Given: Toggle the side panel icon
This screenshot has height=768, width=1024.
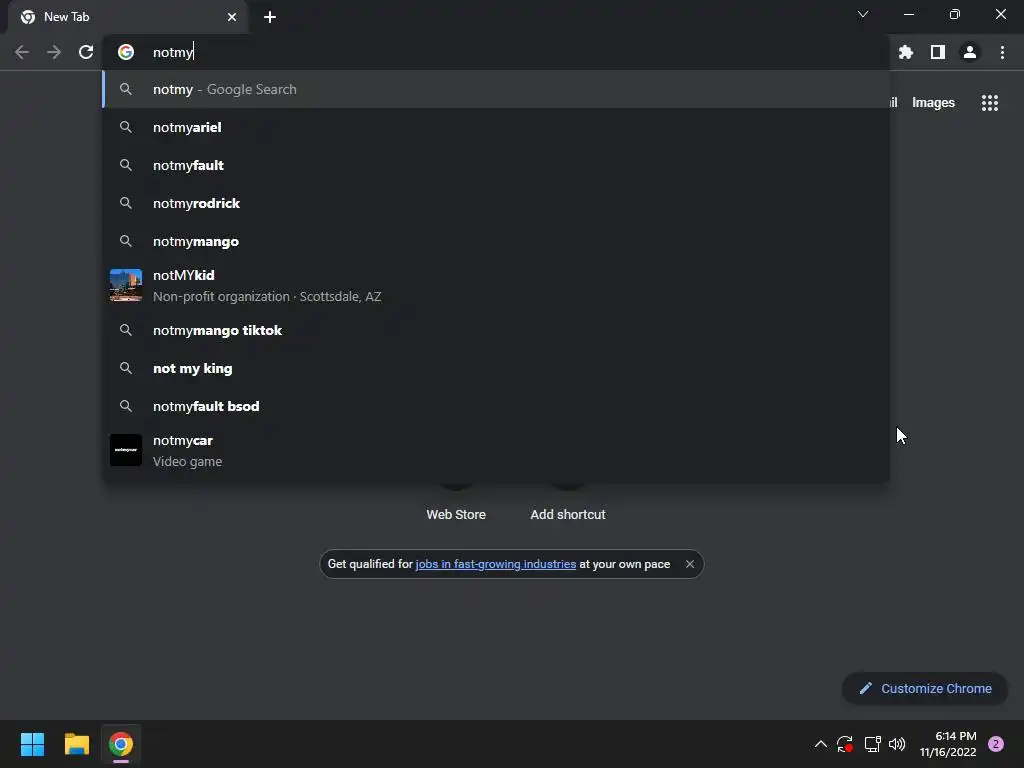Looking at the screenshot, I should click(938, 52).
